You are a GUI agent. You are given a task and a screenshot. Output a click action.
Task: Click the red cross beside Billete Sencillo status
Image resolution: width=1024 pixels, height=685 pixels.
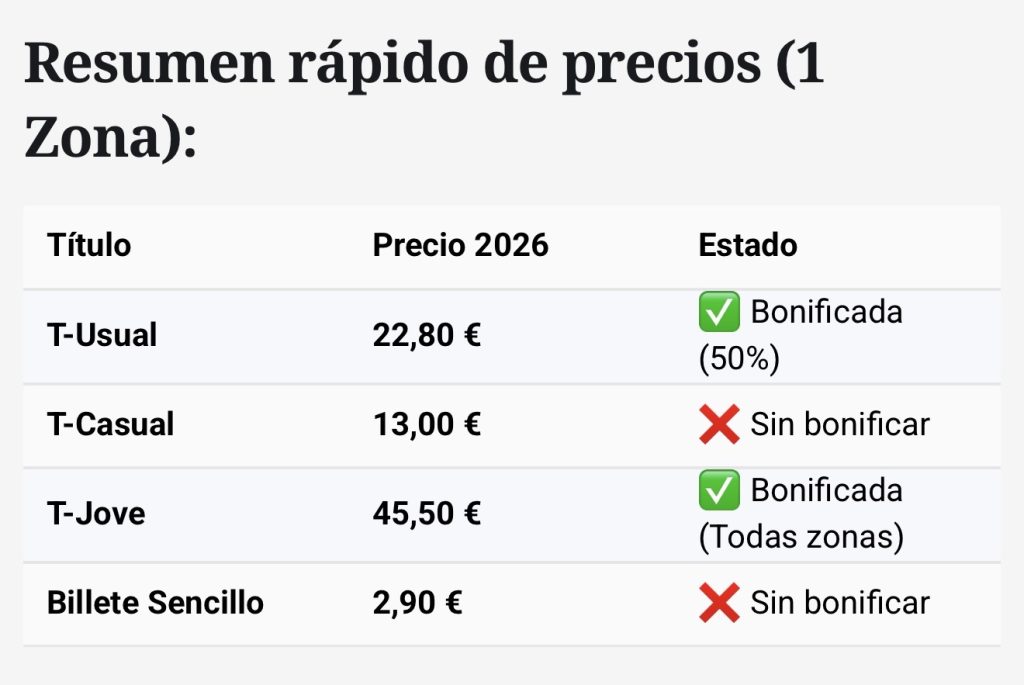click(719, 603)
